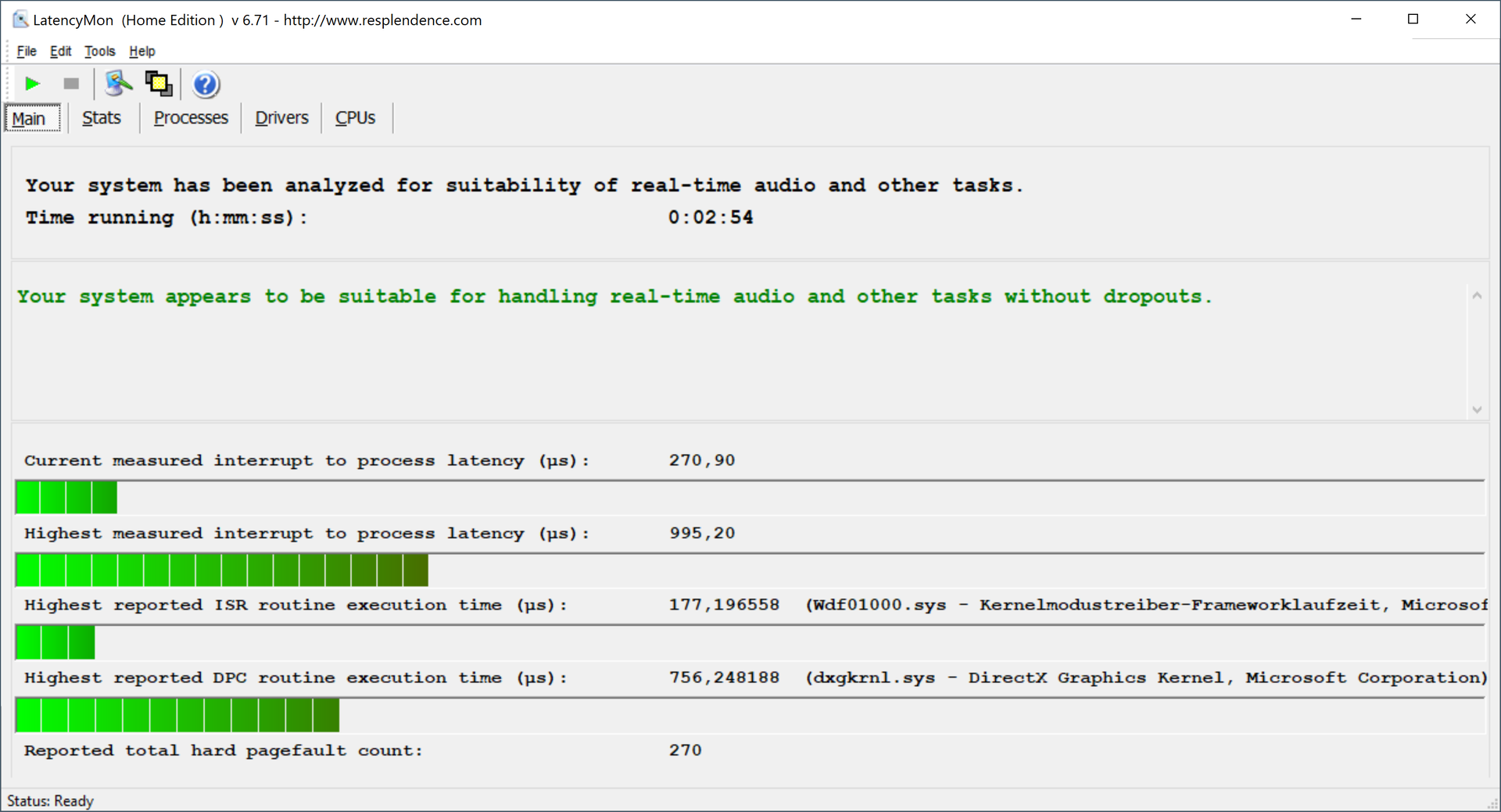Screen dimensions: 1501x812
Task: Click the Reported total hard pagefault count label
Action: pos(224,750)
